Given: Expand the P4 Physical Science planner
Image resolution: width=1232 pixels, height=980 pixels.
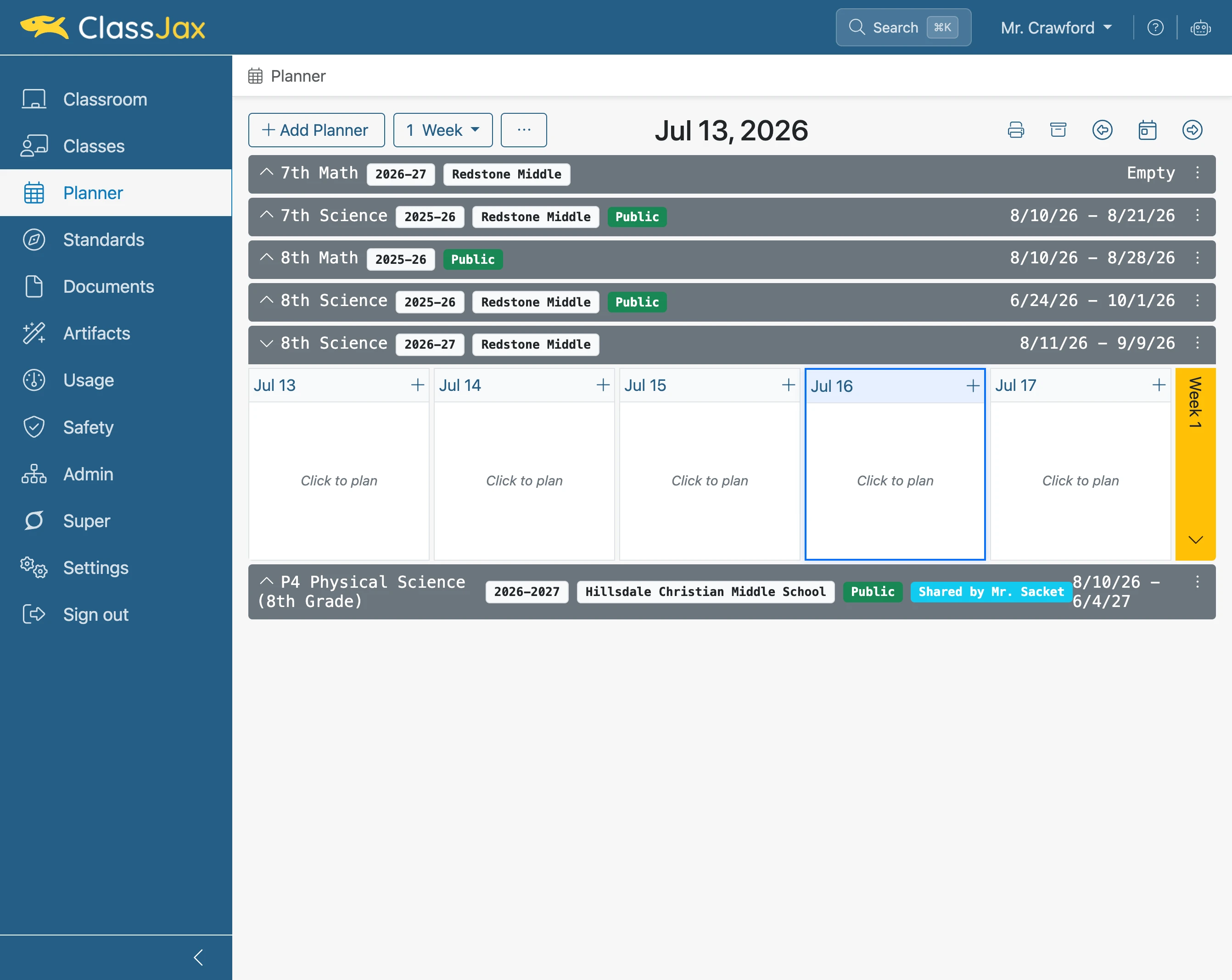Looking at the screenshot, I should pos(266,581).
